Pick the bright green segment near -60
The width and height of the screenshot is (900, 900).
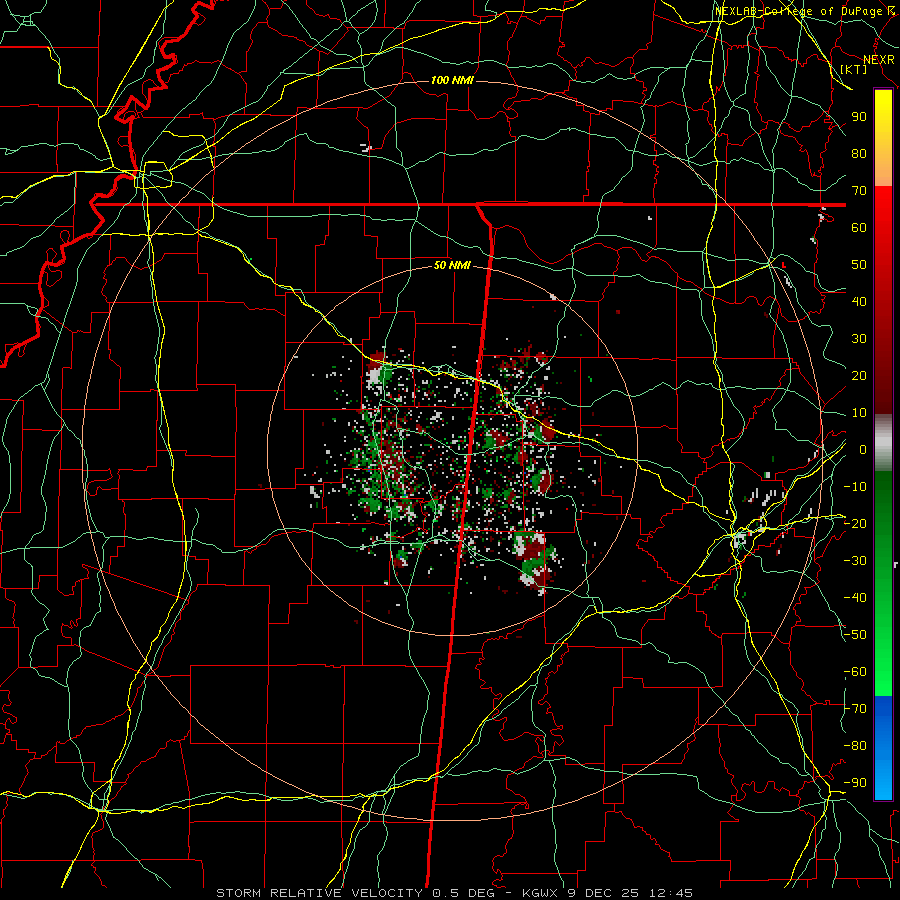(x=883, y=672)
